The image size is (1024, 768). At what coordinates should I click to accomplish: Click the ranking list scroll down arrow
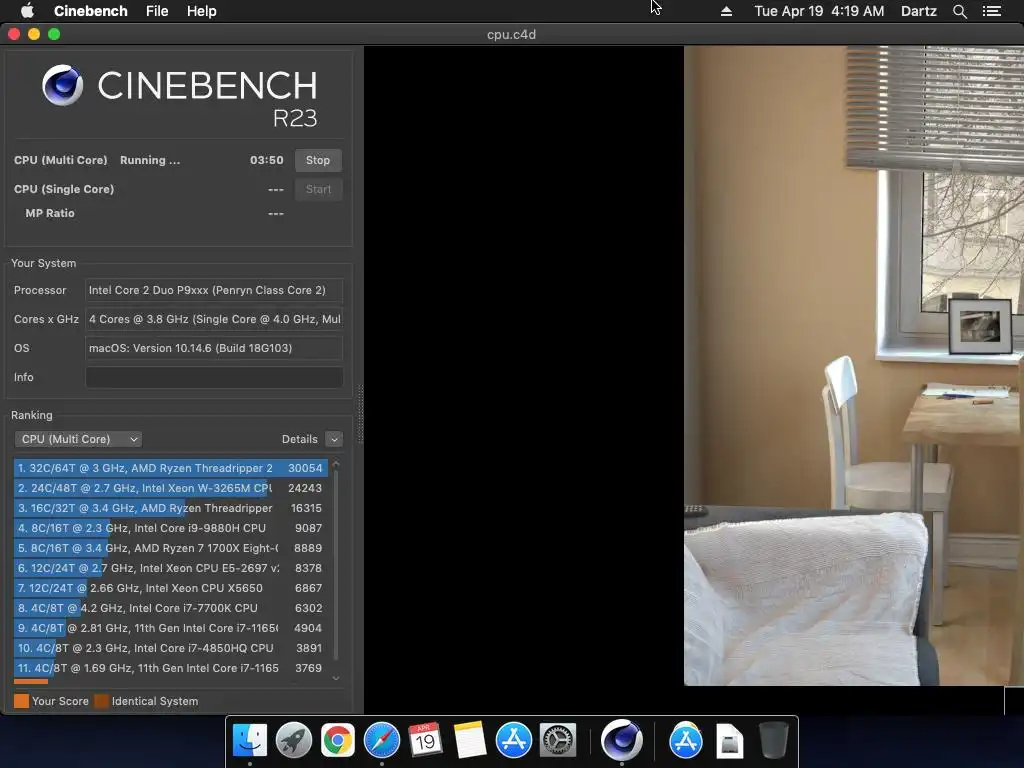pyautogui.click(x=336, y=679)
